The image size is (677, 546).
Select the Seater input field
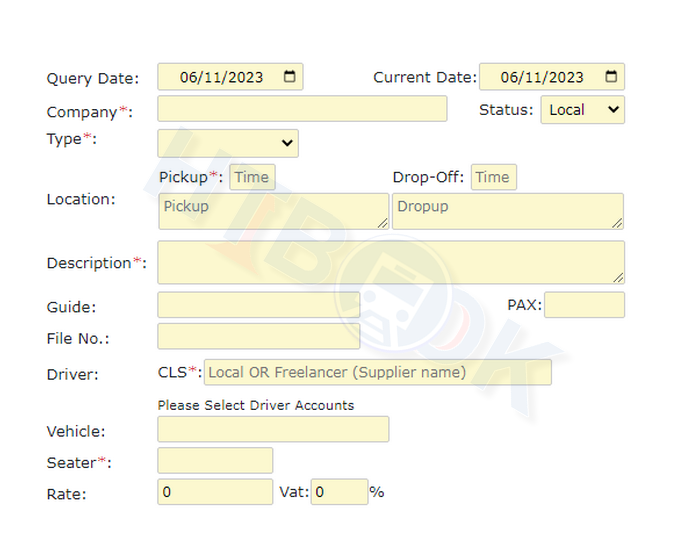point(215,461)
